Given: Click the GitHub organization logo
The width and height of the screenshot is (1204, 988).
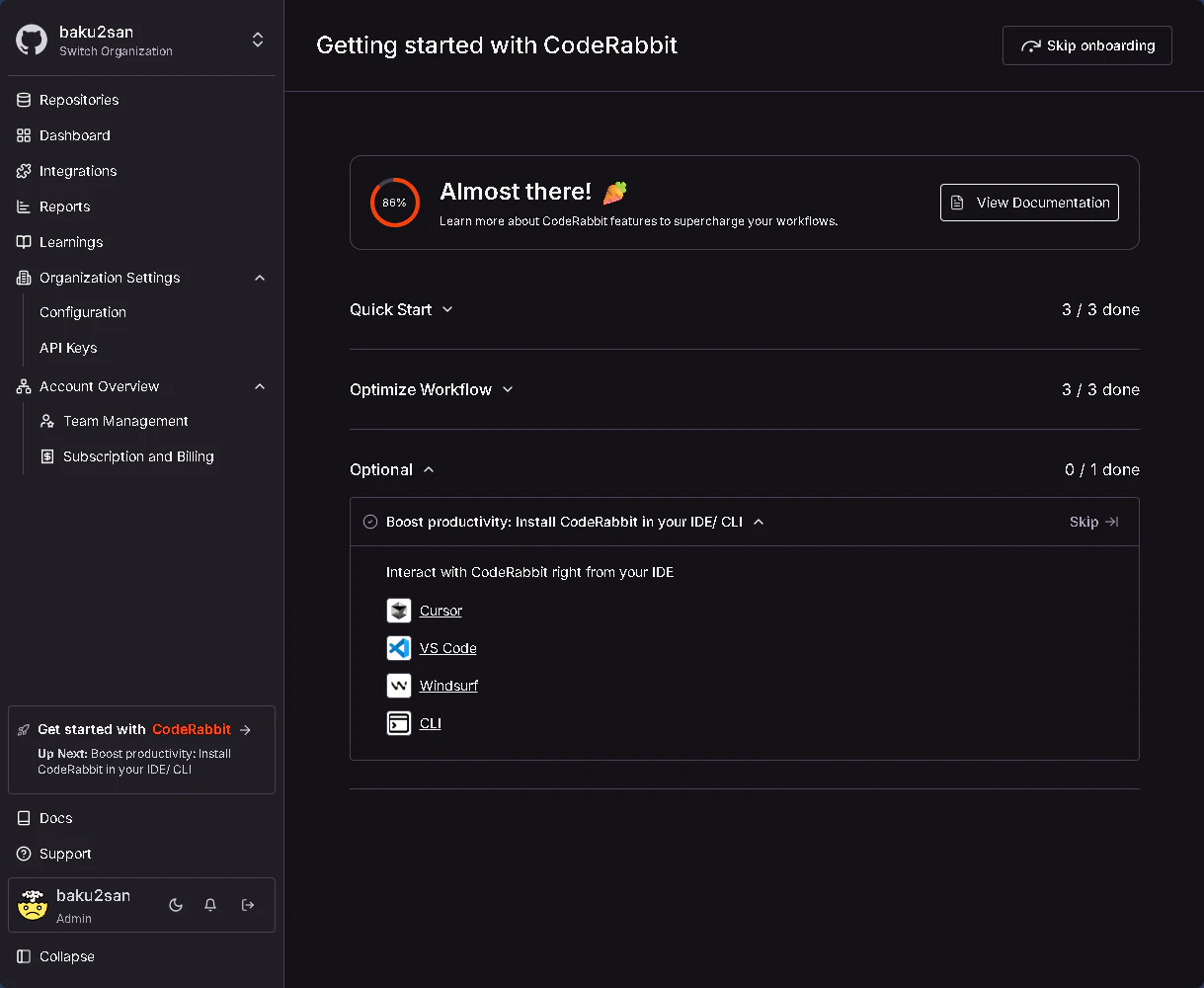Looking at the screenshot, I should (32, 41).
